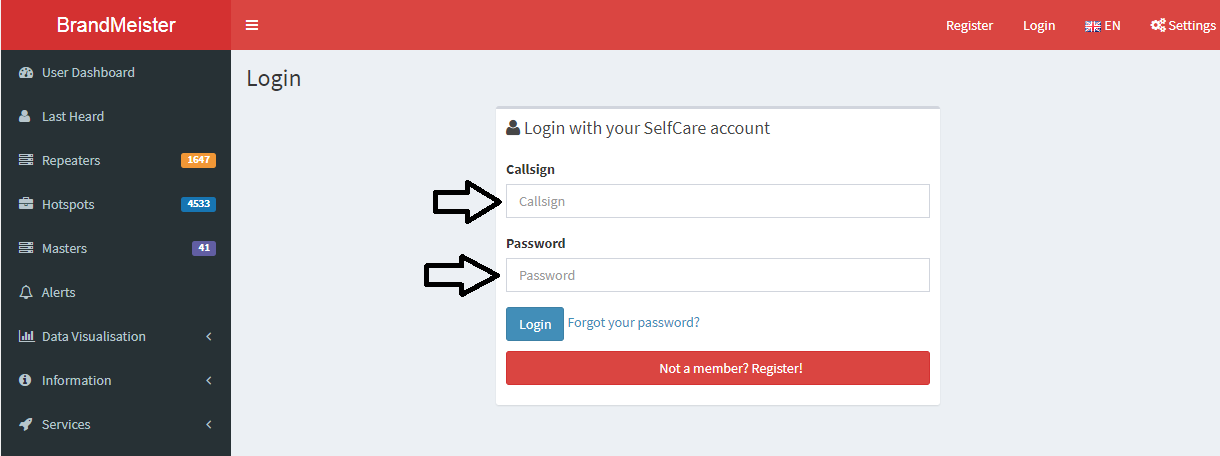Click the hamburger sidebar toggle icon

coord(252,25)
